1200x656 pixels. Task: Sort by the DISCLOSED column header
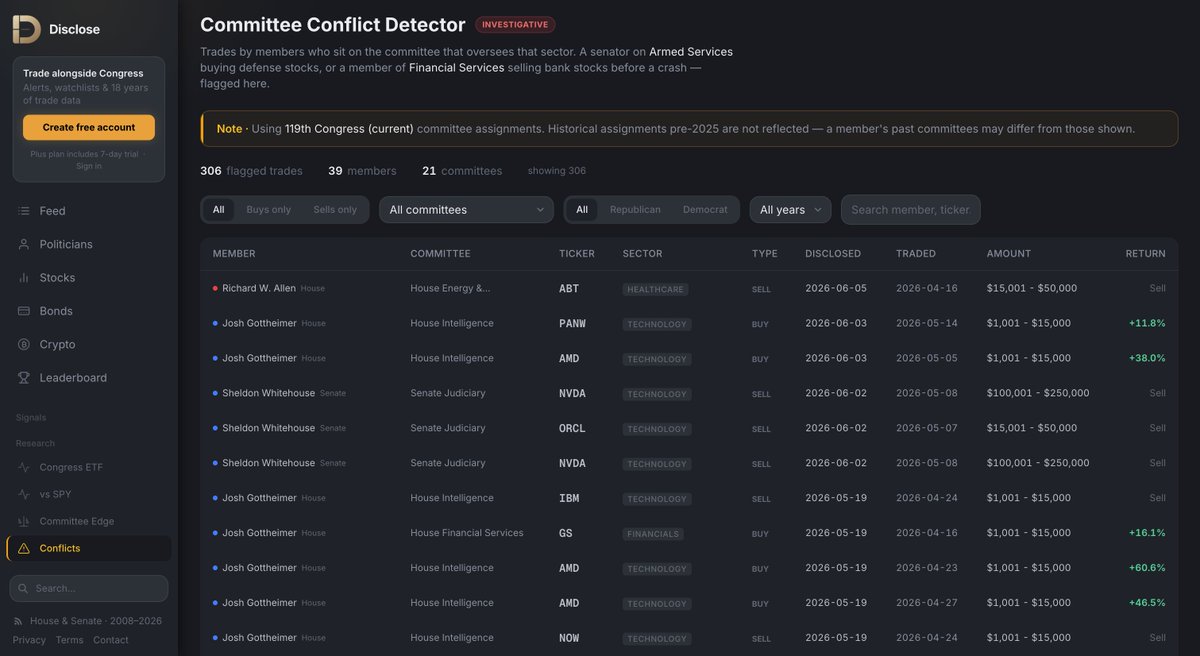pos(833,254)
